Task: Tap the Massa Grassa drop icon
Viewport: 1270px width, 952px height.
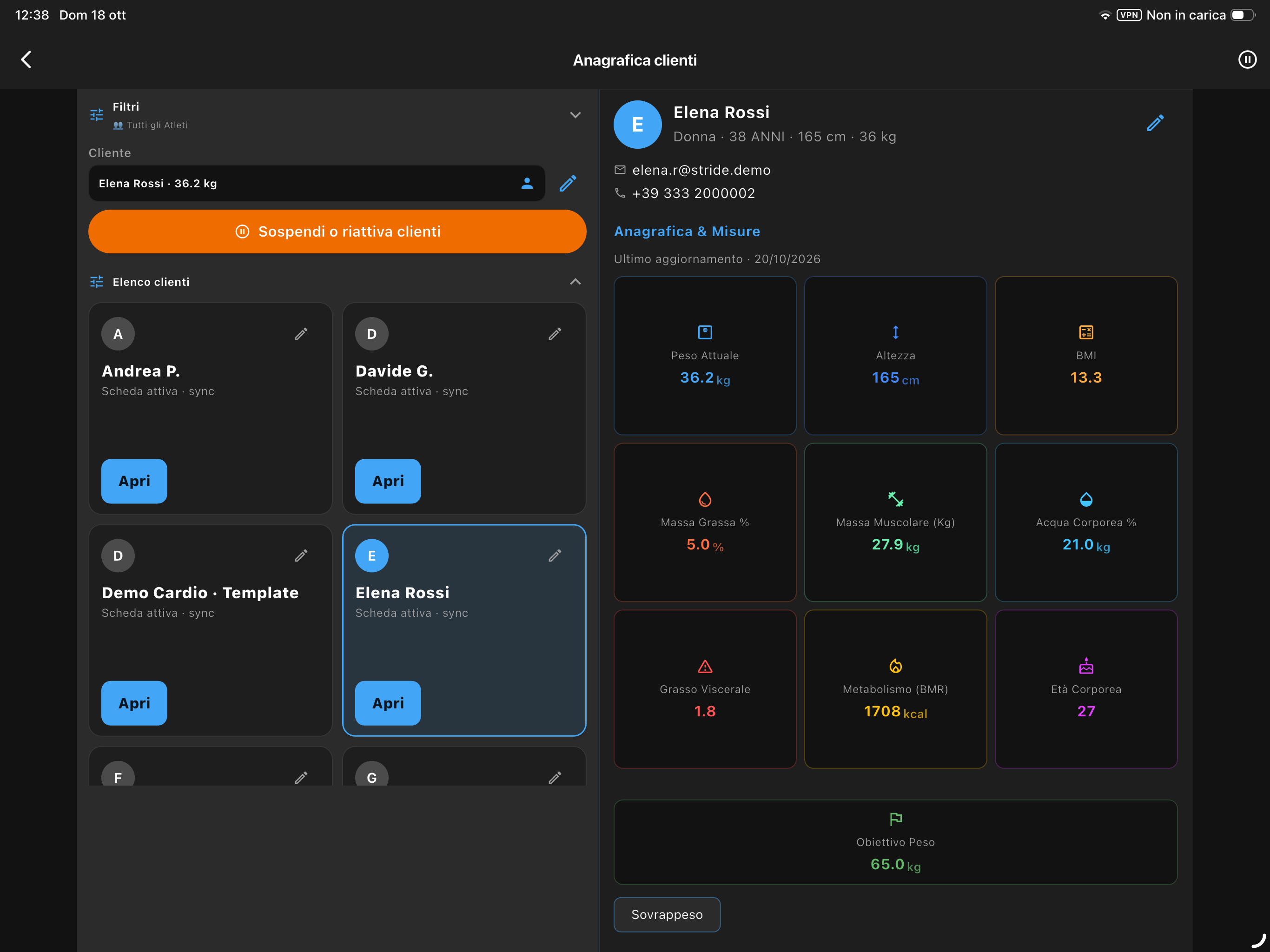Action: (705, 499)
